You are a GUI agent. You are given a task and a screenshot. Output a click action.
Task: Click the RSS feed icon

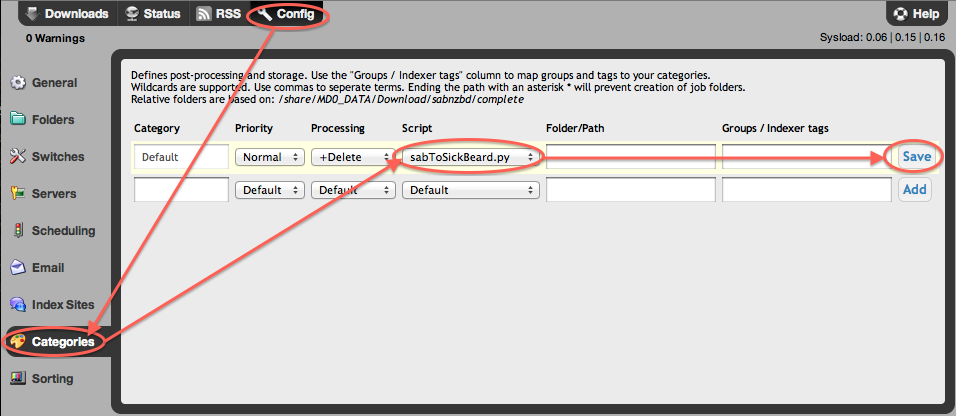[204, 13]
